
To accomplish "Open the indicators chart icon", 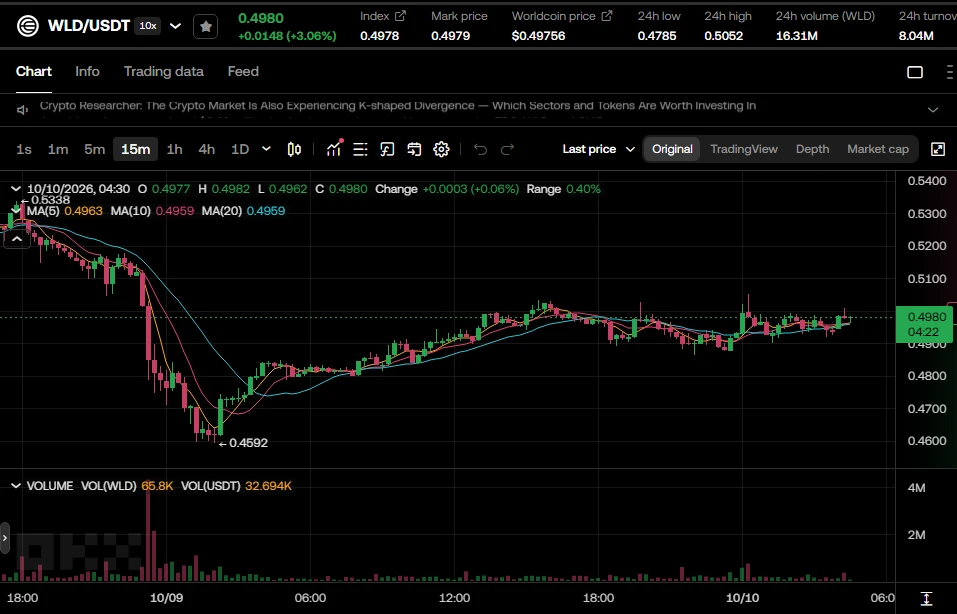I will tap(334, 149).
